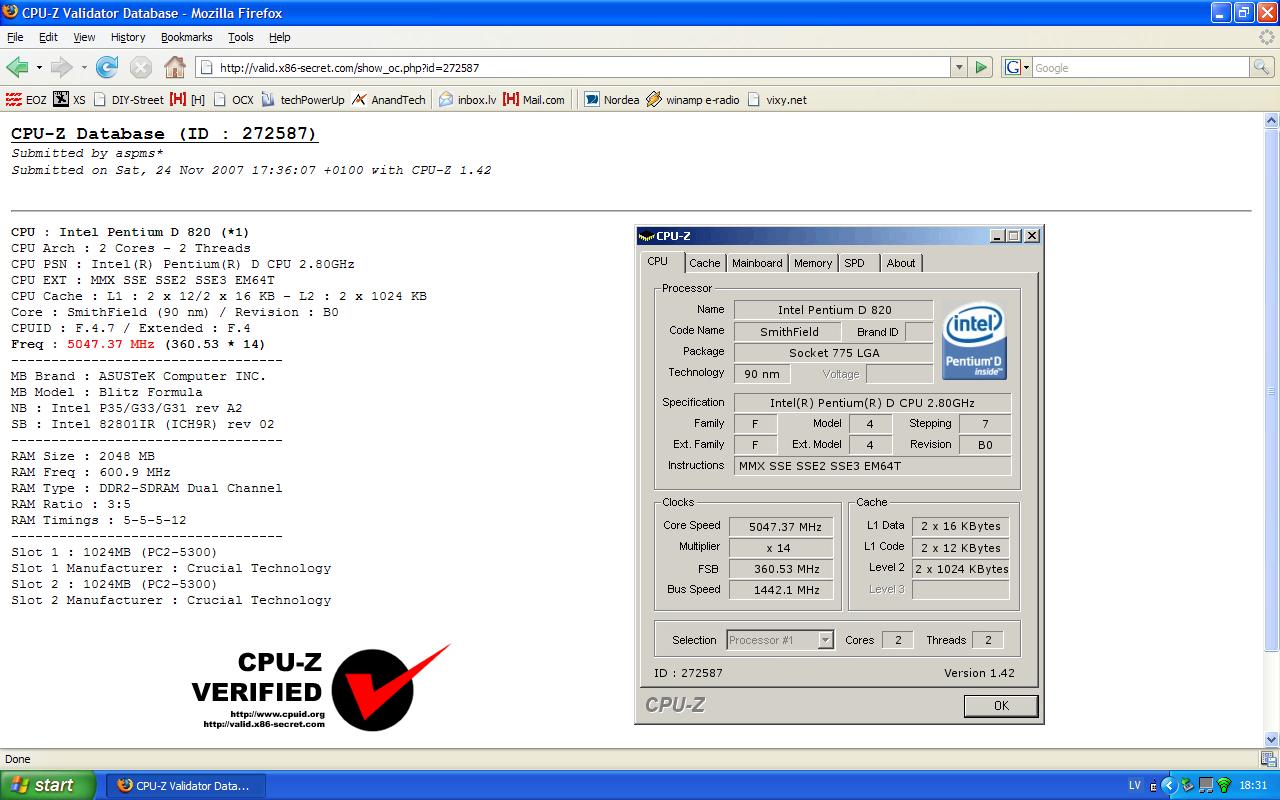Viewport: 1280px width, 800px height.
Task: Switch to the Cache tab in CPU-Z
Action: click(x=705, y=263)
